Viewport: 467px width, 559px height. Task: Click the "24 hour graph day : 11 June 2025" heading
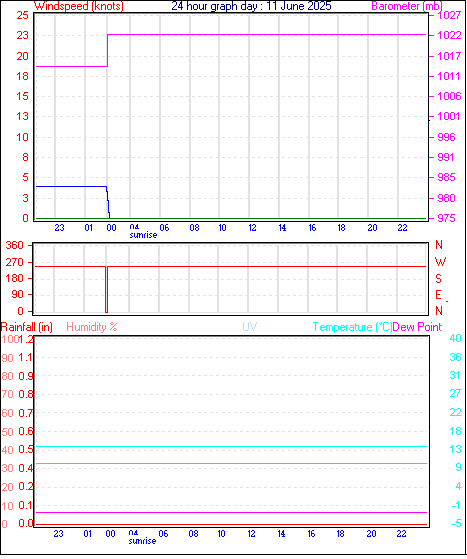[x=251, y=6]
